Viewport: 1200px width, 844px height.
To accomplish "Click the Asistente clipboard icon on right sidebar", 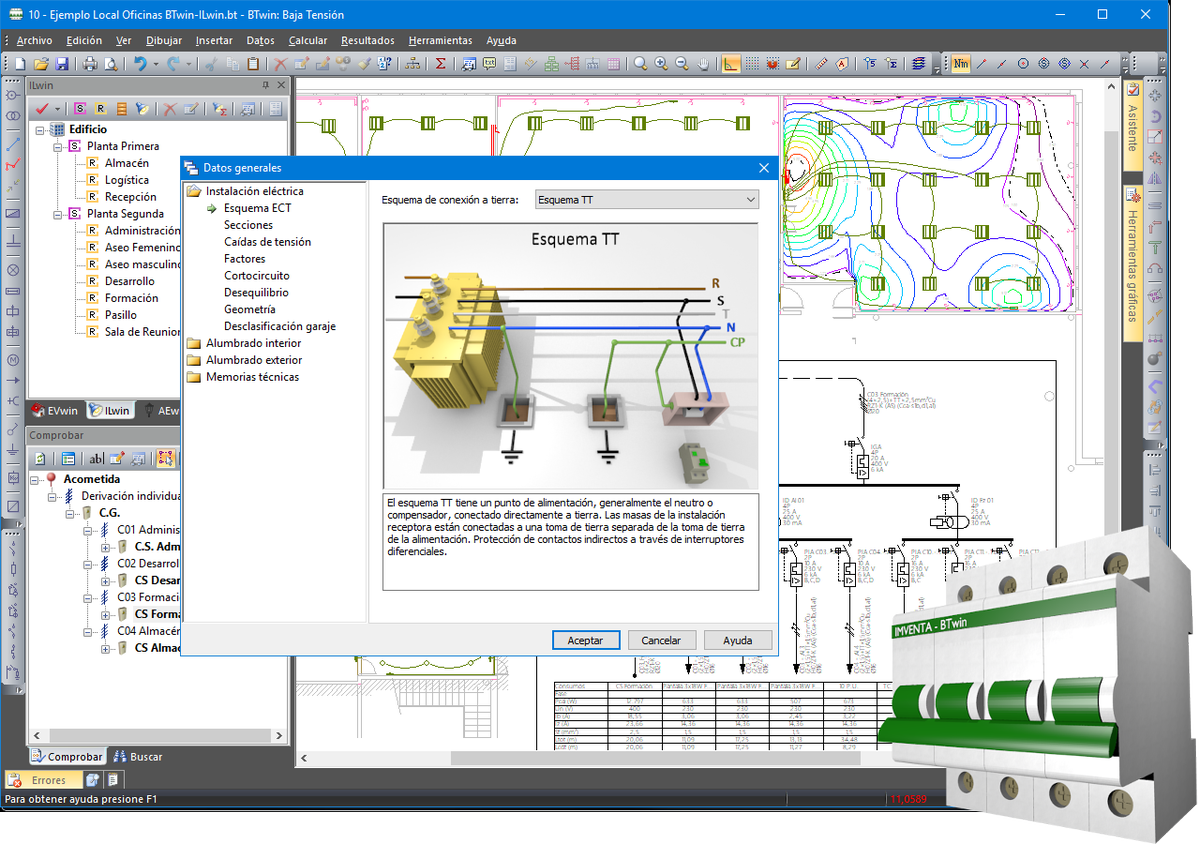I will tap(1133, 88).
